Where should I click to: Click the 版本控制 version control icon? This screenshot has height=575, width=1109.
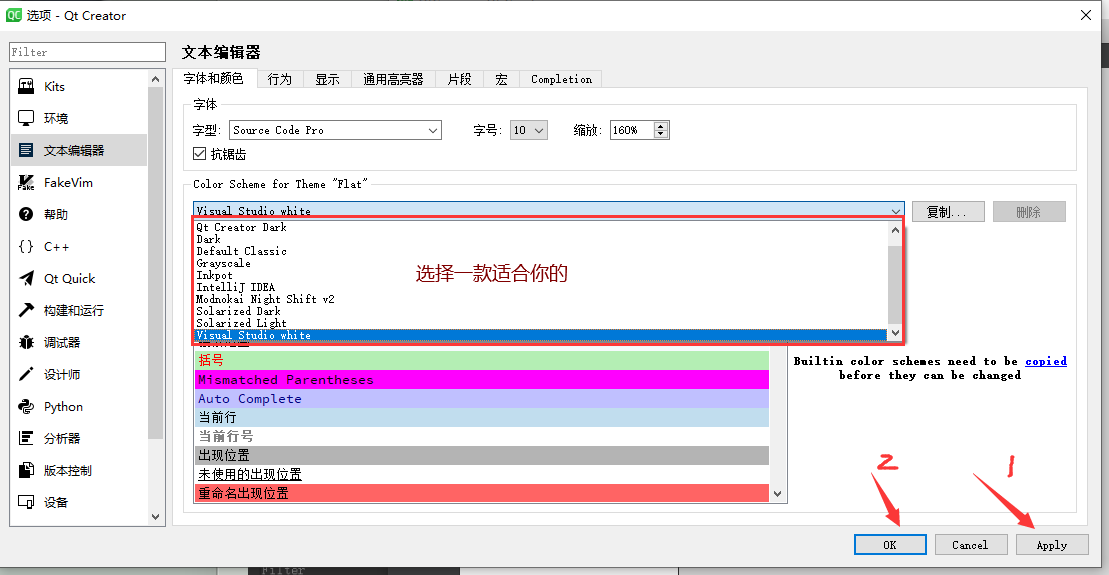click(26, 470)
